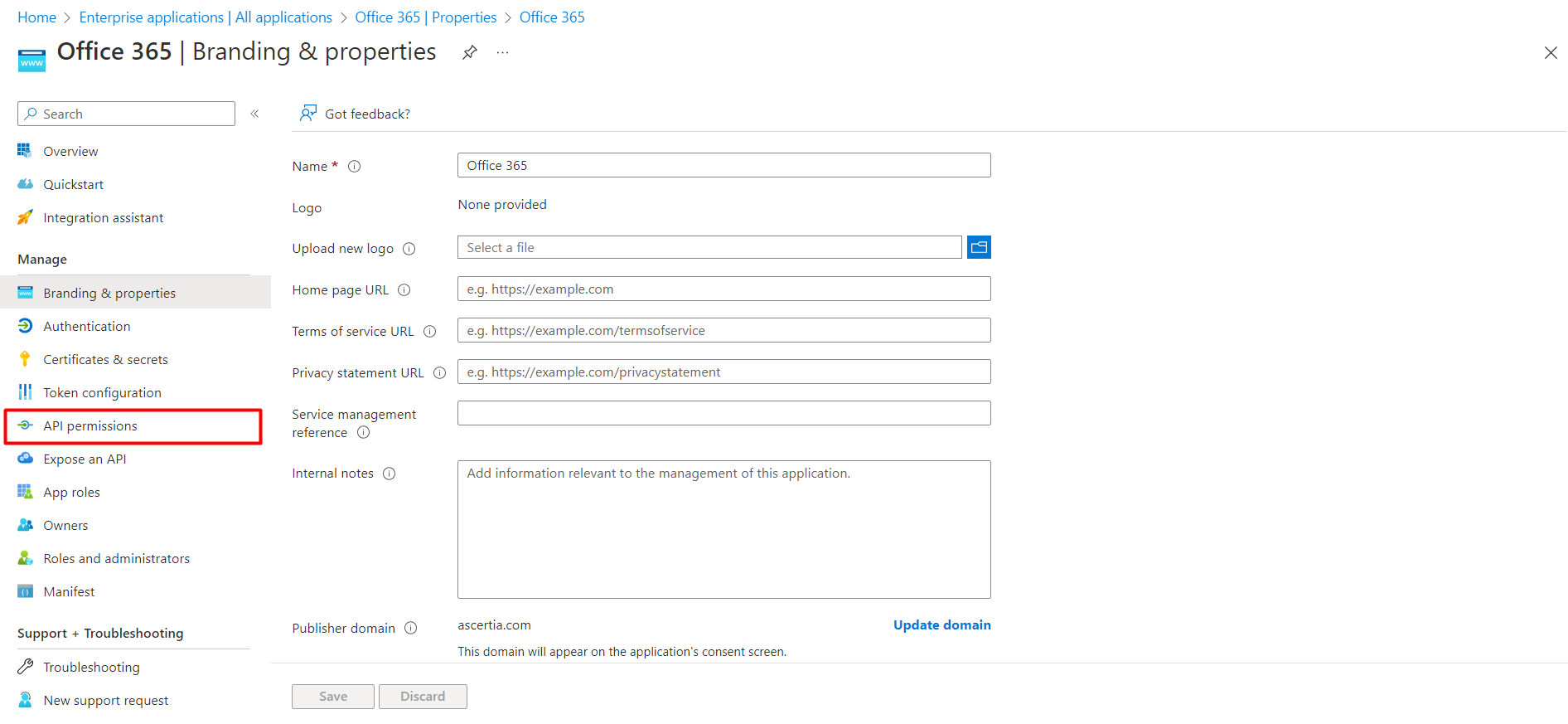Browse for a logo file folder icon
This screenshot has height=724, width=1568.
point(979,247)
